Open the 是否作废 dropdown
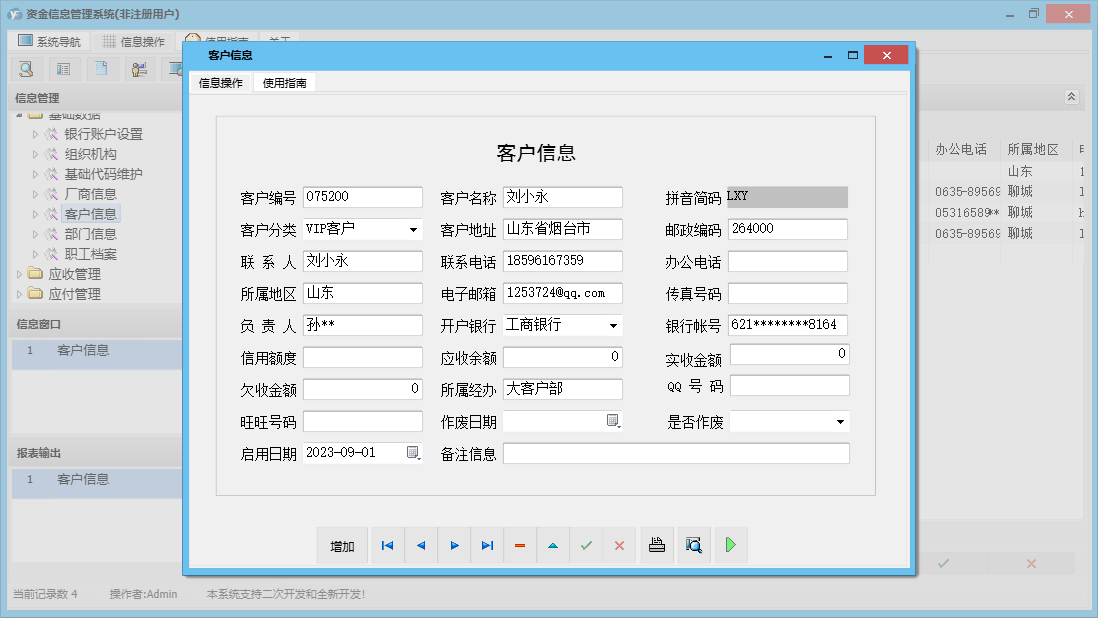1098x618 pixels. (839, 422)
